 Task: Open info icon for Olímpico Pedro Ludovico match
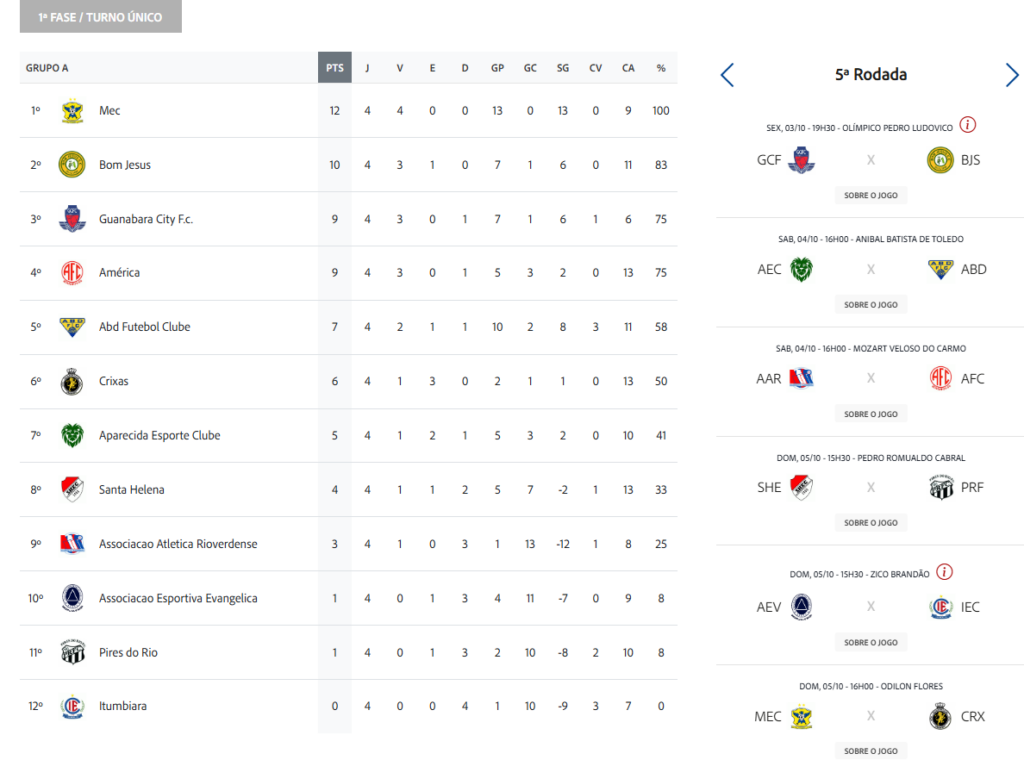[x=967, y=125]
